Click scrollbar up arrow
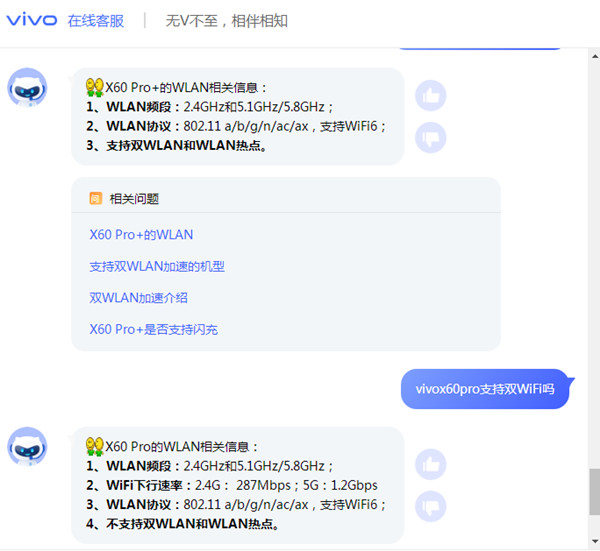 (595, 56)
